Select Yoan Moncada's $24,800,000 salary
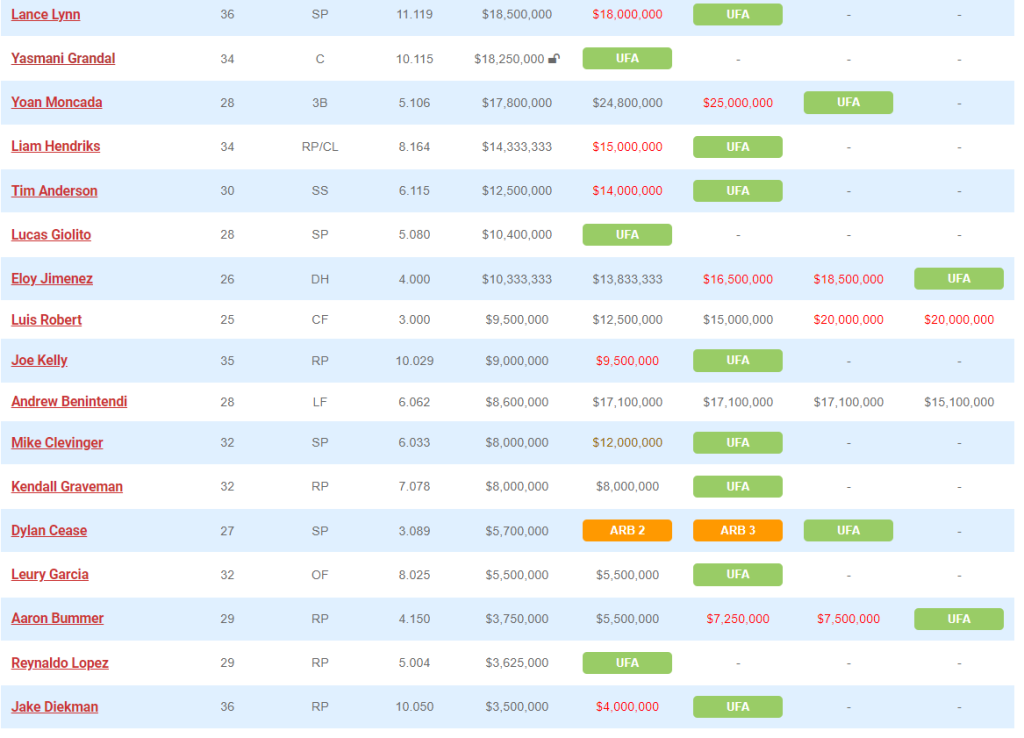The height and width of the screenshot is (738, 1024). tap(627, 103)
